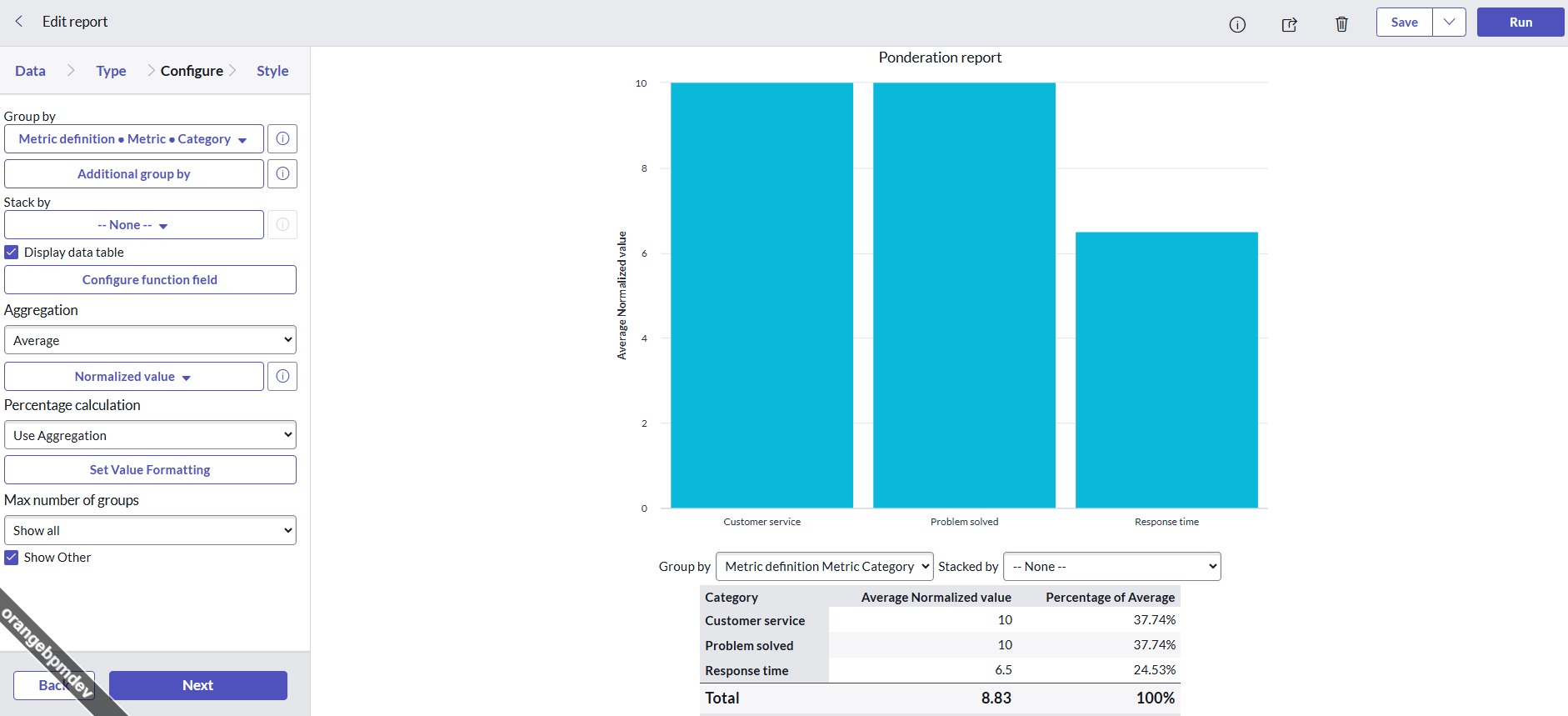The image size is (1568, 716).
Task: Select Problem solved row label in table
Action: [749, 646]
